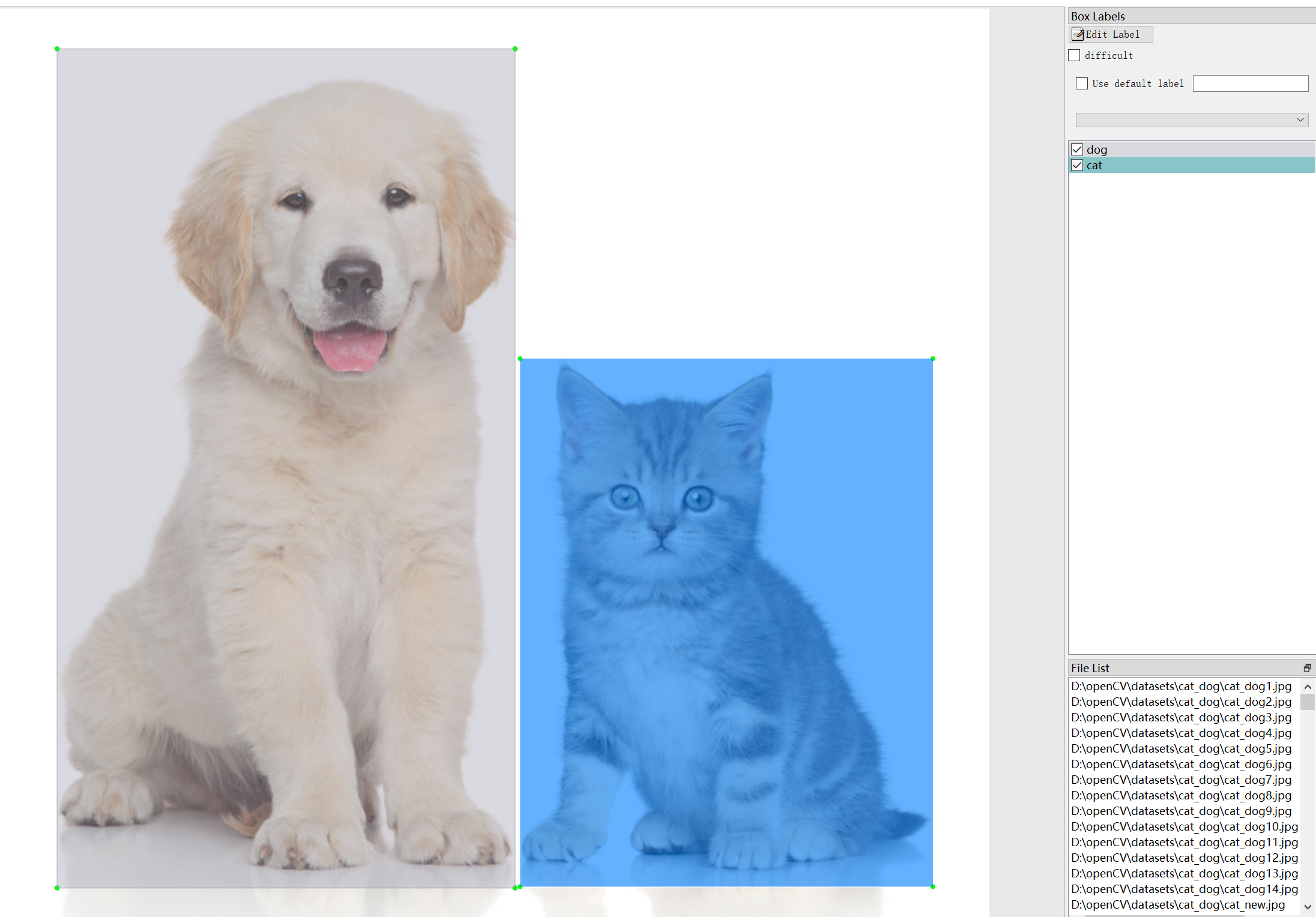The height and width of the screenshot is (917, 1316).
Task: Open cat_dog2.jpg in File List
Action: coord(1181,702)
